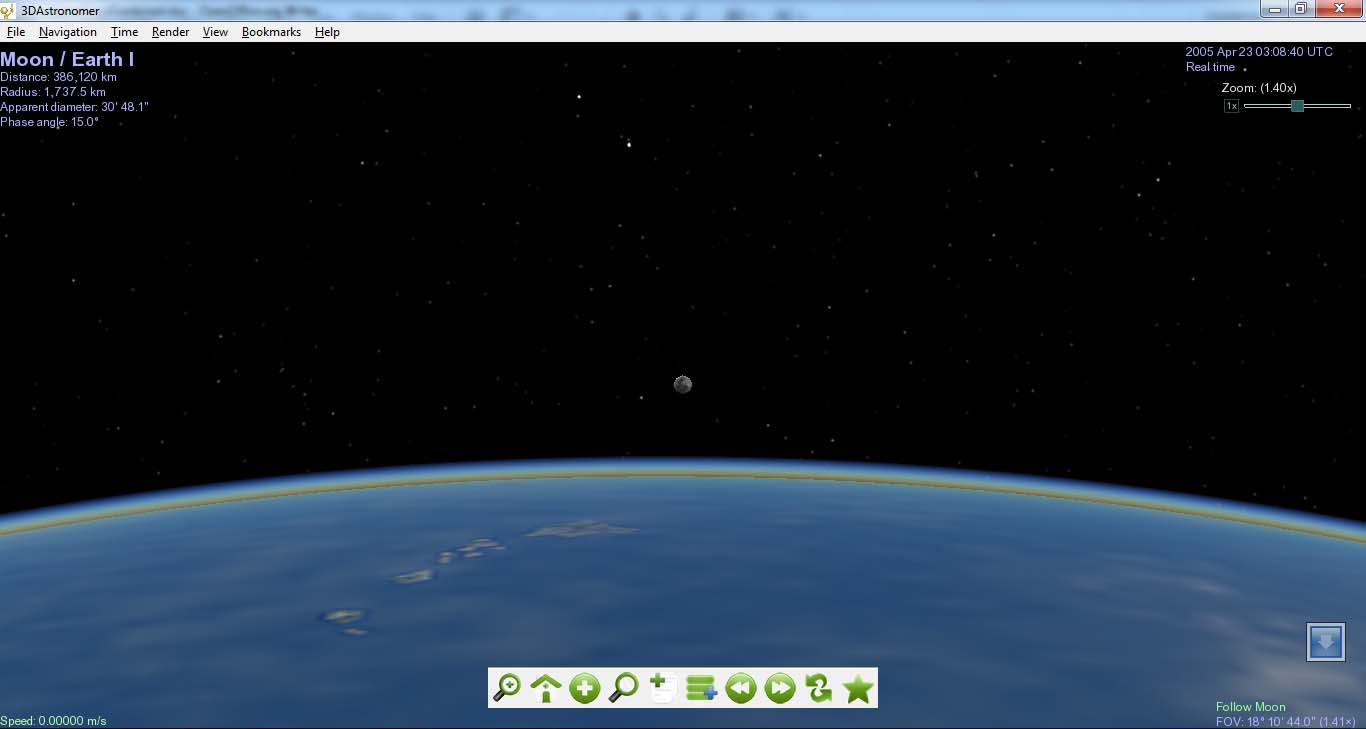Open the File menu
Screen dimensions: 1366x729
[x=16, y=32]
